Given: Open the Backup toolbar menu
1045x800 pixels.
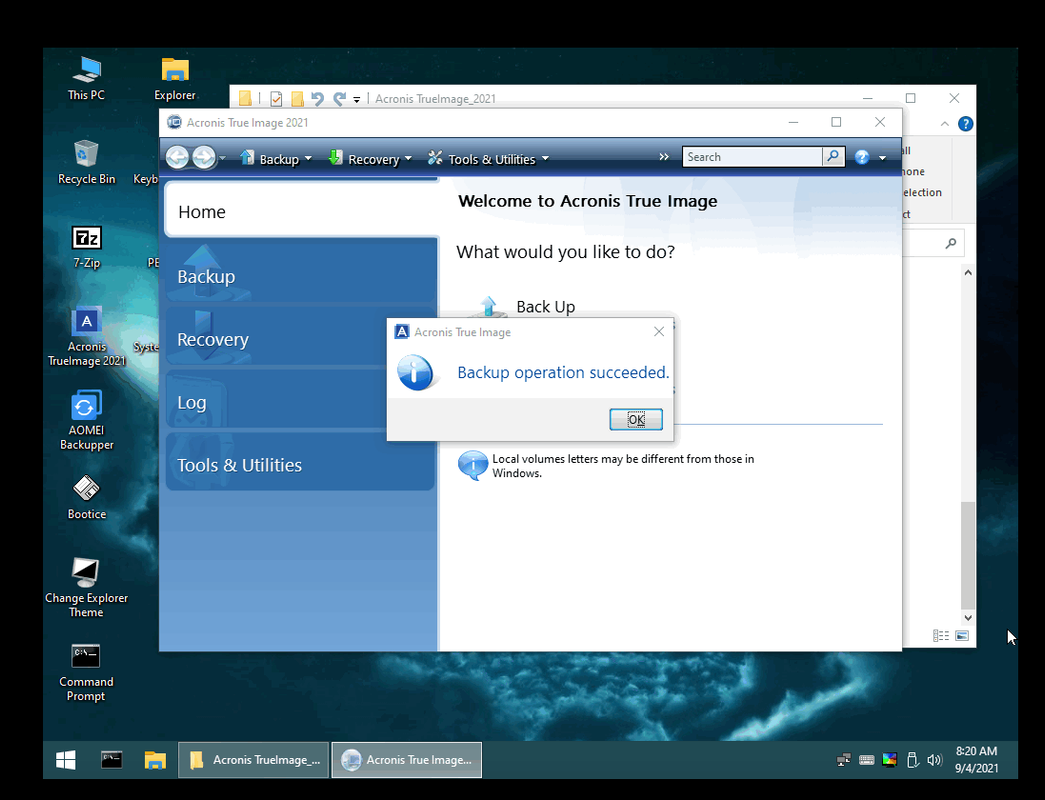Looking at the screenshot, I should click(x=276, y=159).
